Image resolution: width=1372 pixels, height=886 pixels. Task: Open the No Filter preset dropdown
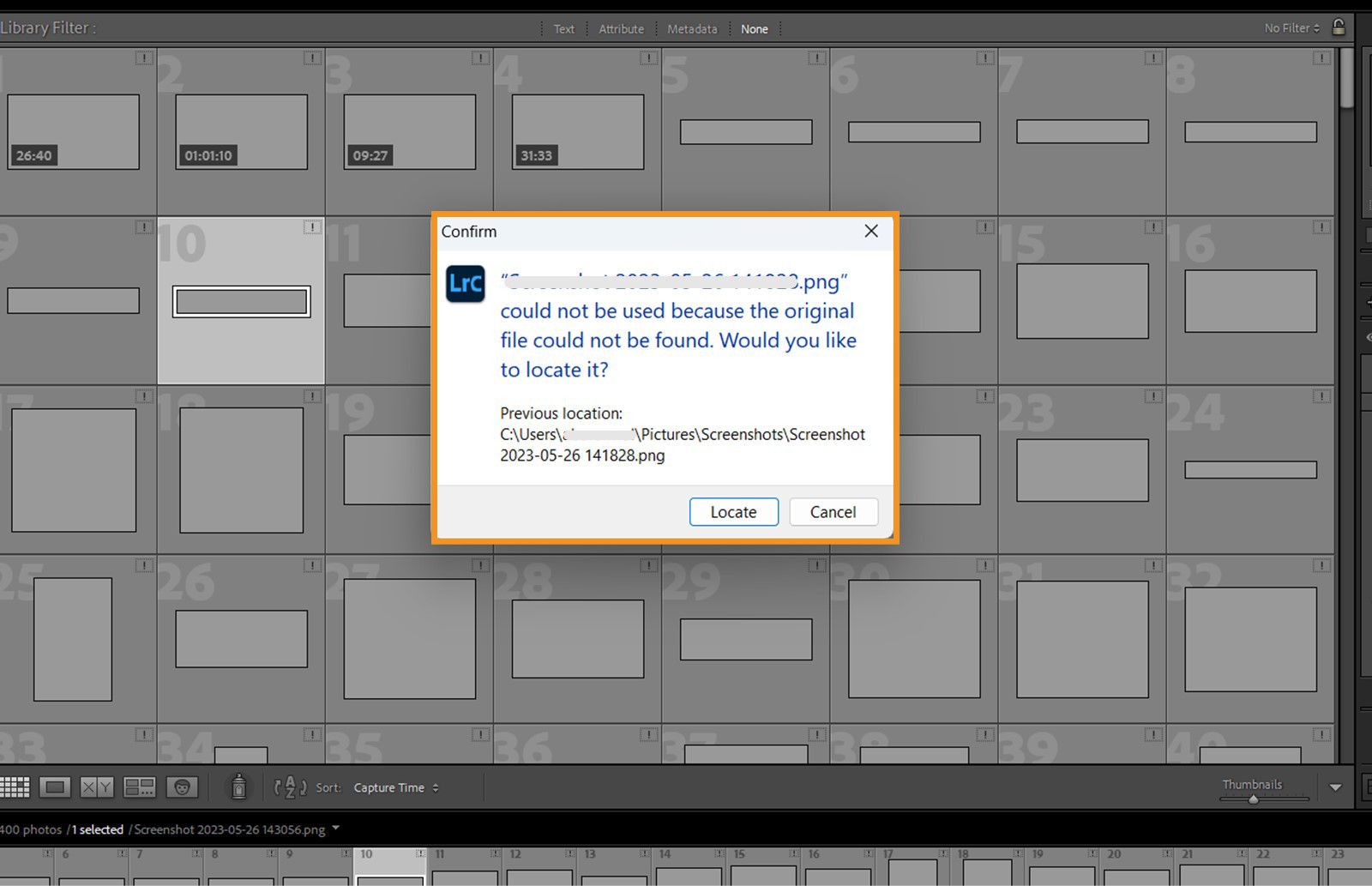tap(1292, 28)
